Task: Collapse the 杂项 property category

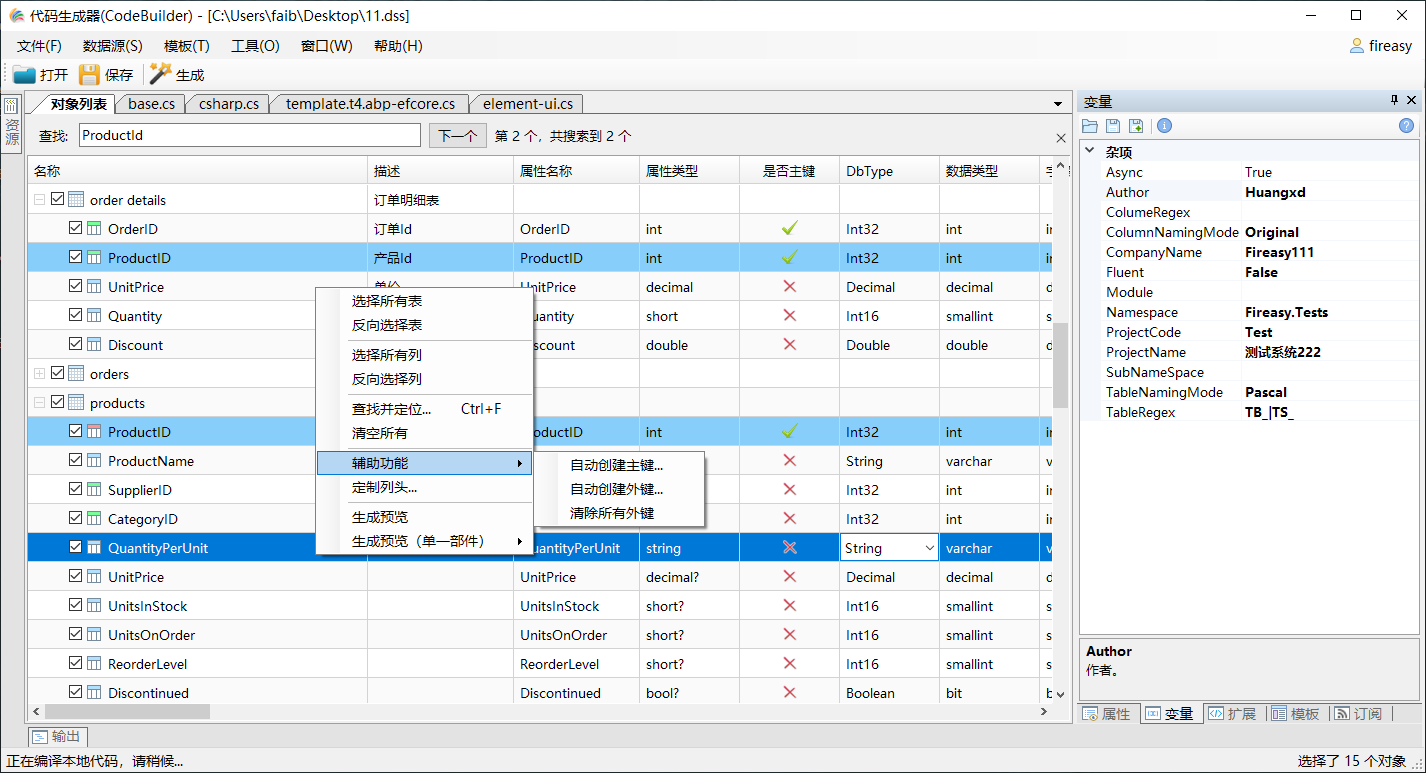Action: [1090, 152]
